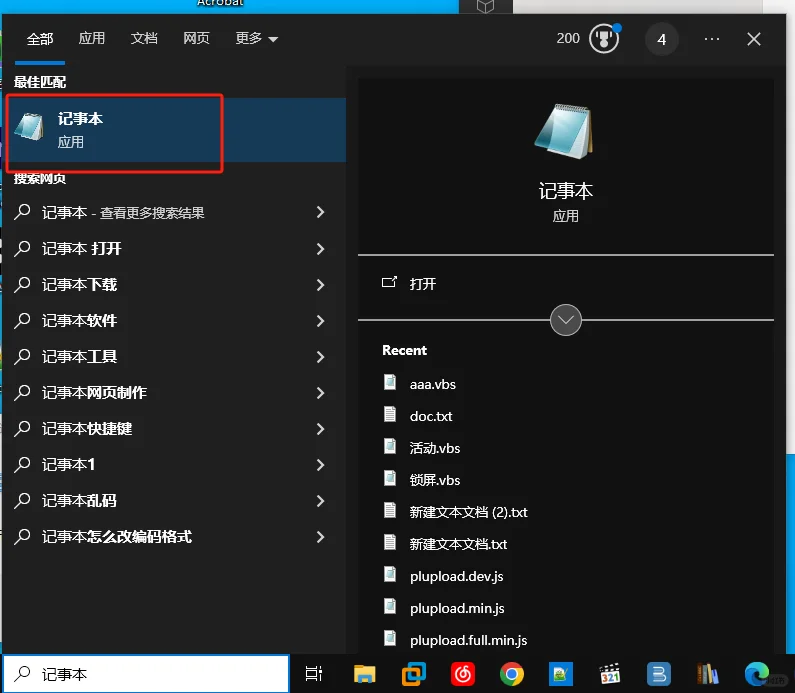Launch Microsoft Edge from taskbar
This screenshot has width=795, height=693.
pyautogui.click(x=756, y=674)
